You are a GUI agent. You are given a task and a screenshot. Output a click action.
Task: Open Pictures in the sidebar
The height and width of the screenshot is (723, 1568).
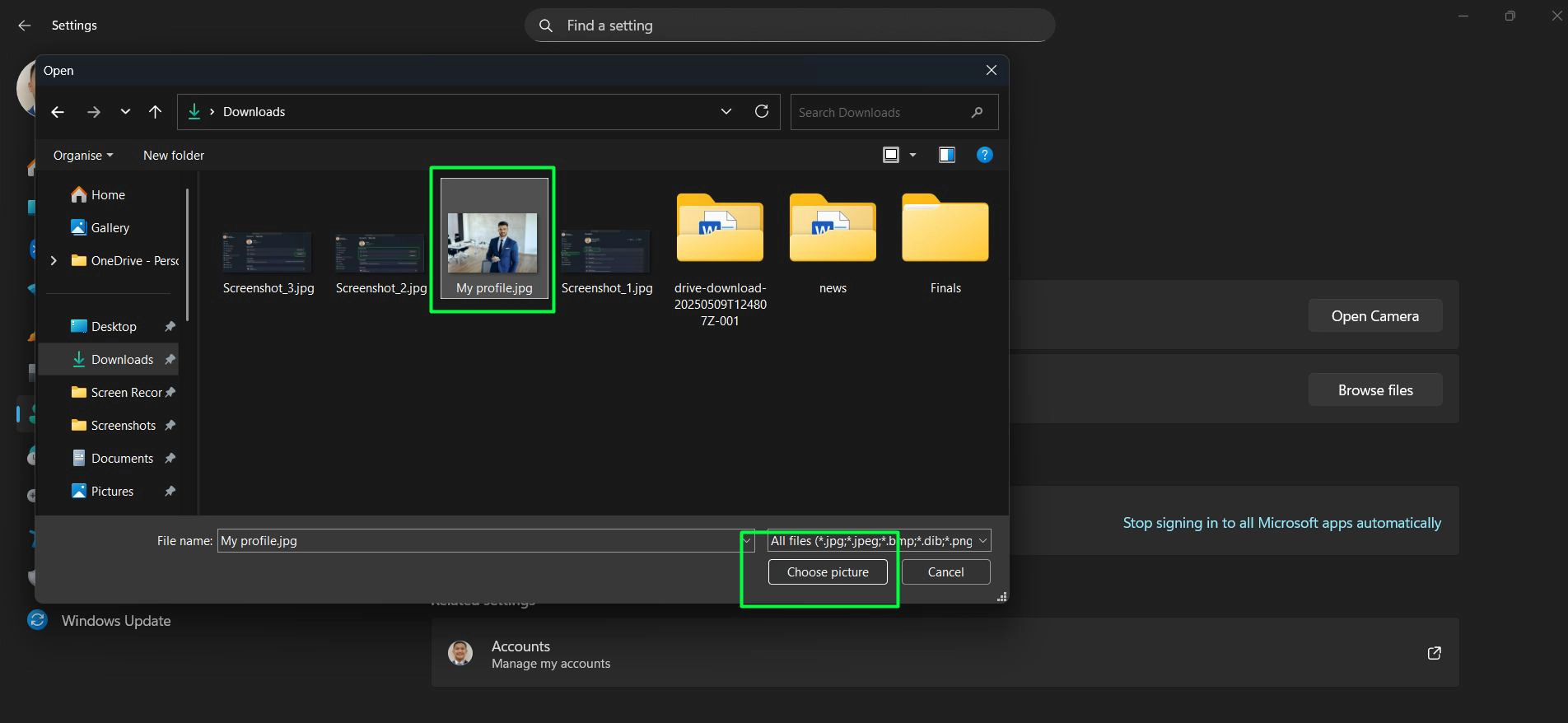[109, 491]
